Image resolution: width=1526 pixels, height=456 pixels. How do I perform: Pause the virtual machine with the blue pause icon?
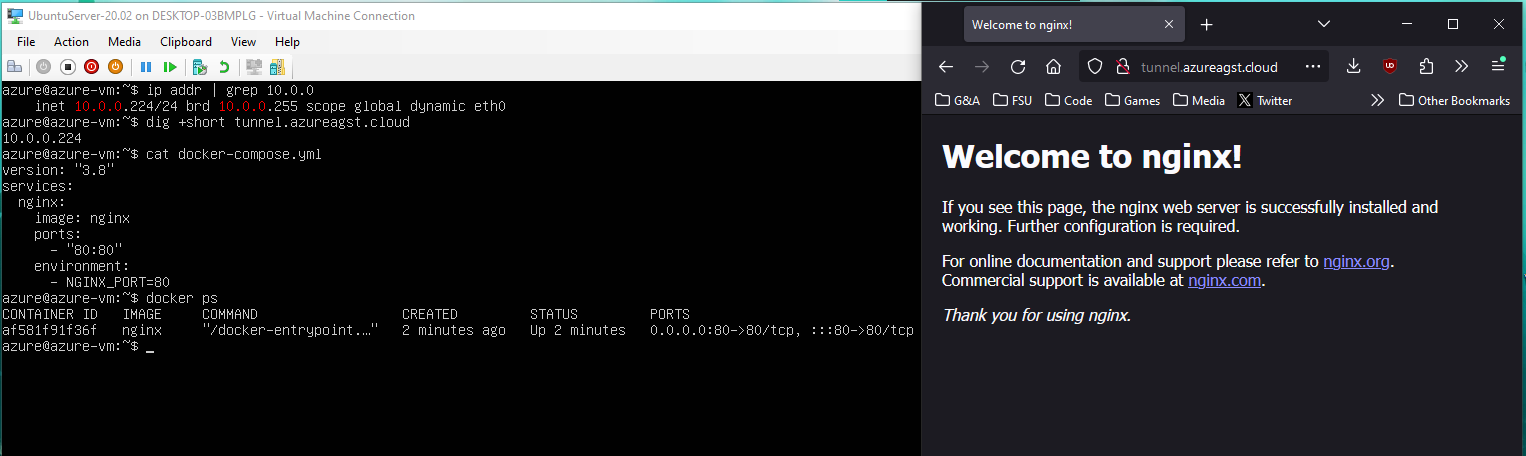[146, 67]
